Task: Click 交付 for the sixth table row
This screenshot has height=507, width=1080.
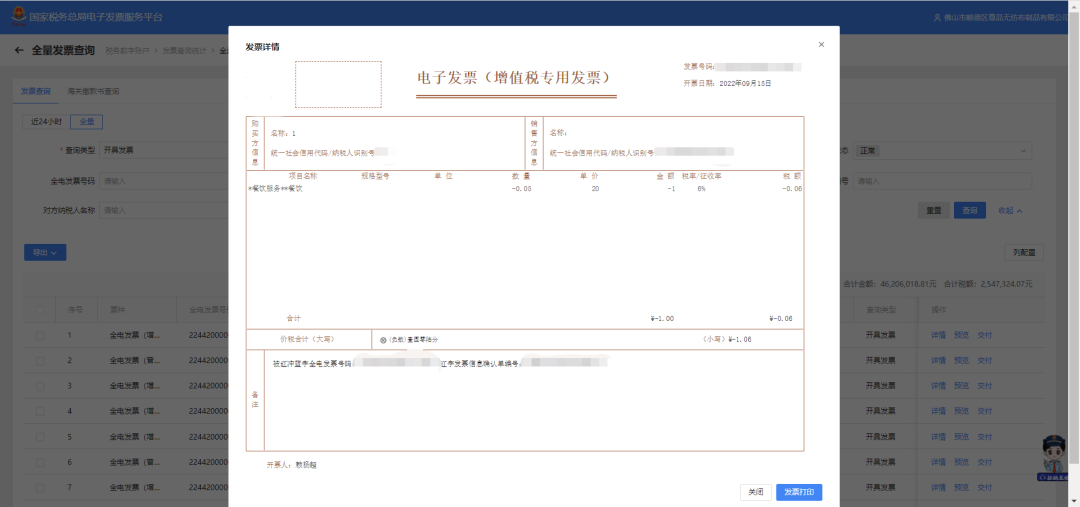Action: pyautogui.click(x=984, y=462)
